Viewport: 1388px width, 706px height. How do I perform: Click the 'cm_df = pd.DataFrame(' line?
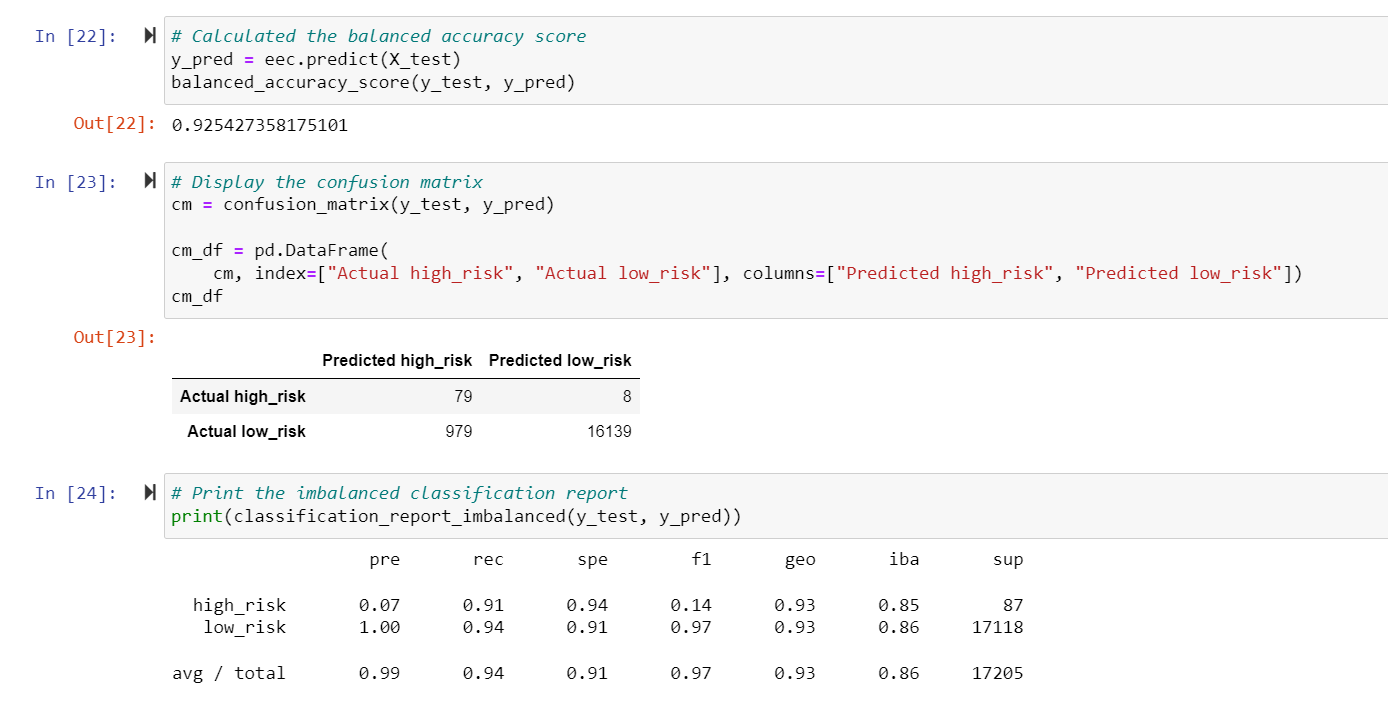coord(280,251)
